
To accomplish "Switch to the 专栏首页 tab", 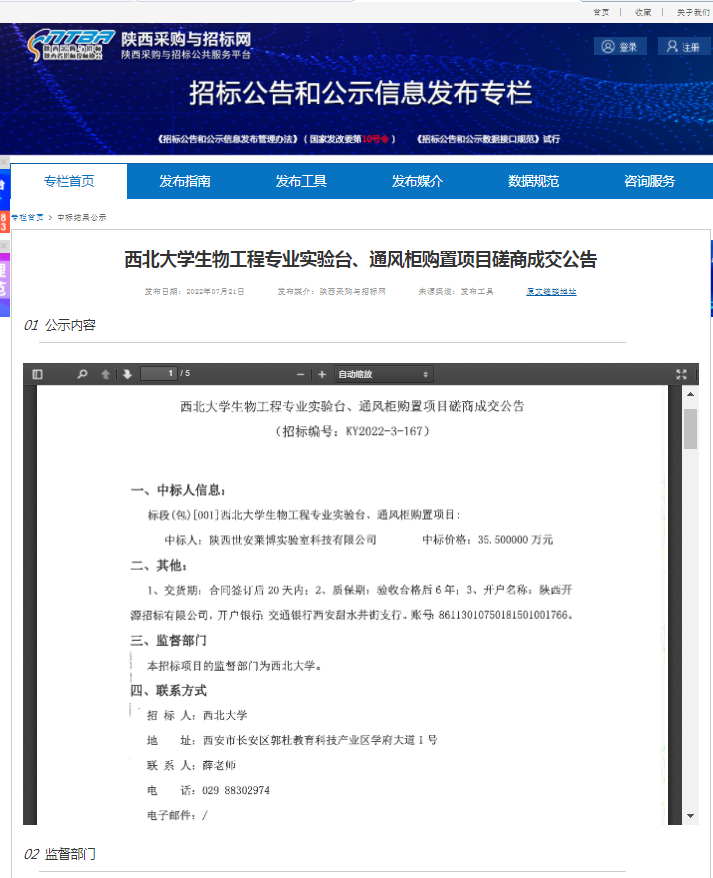I will tap(69, 181).
